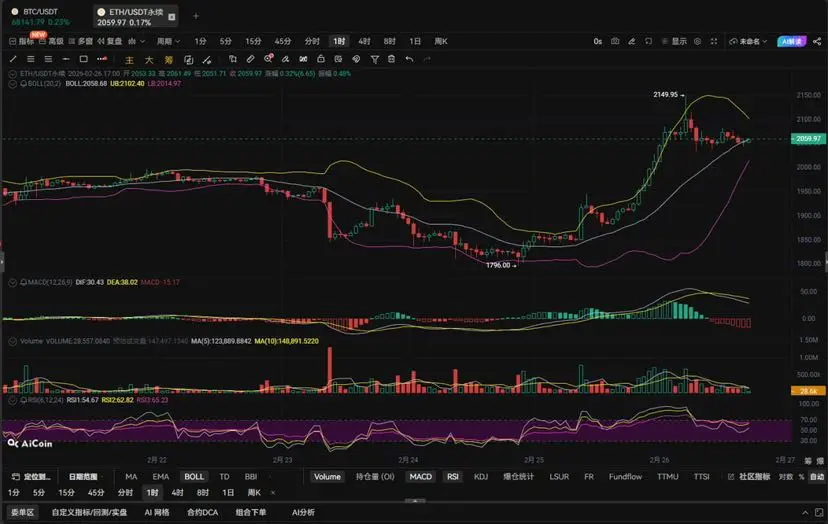Viewport: 828px width, 524px height.
Task: Toggle the 显示 display option
Action: 675,41
